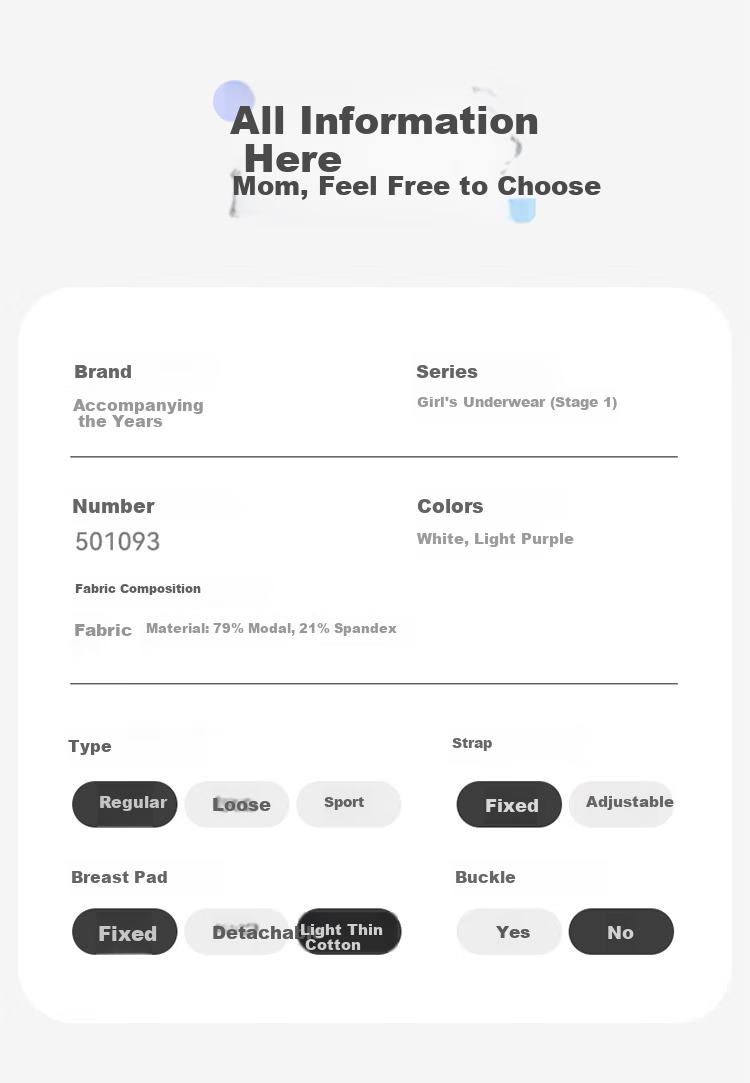Select the Light Thin Cotton pill
750x1083 pixels.
point(349,932)
